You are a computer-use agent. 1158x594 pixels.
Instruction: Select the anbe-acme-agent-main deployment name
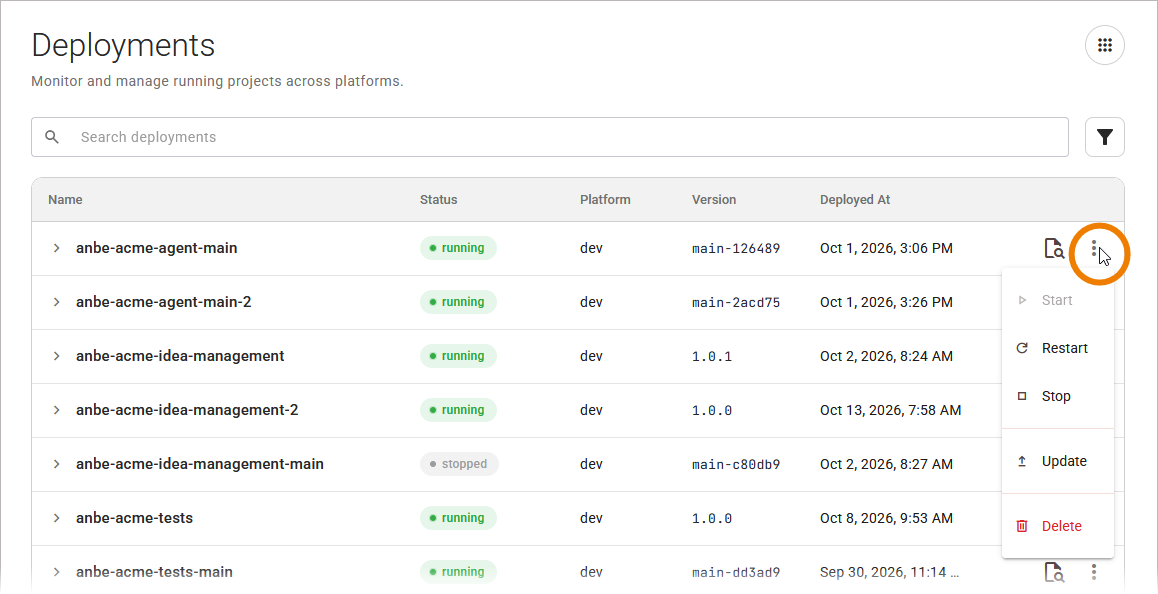click(157, 248)
